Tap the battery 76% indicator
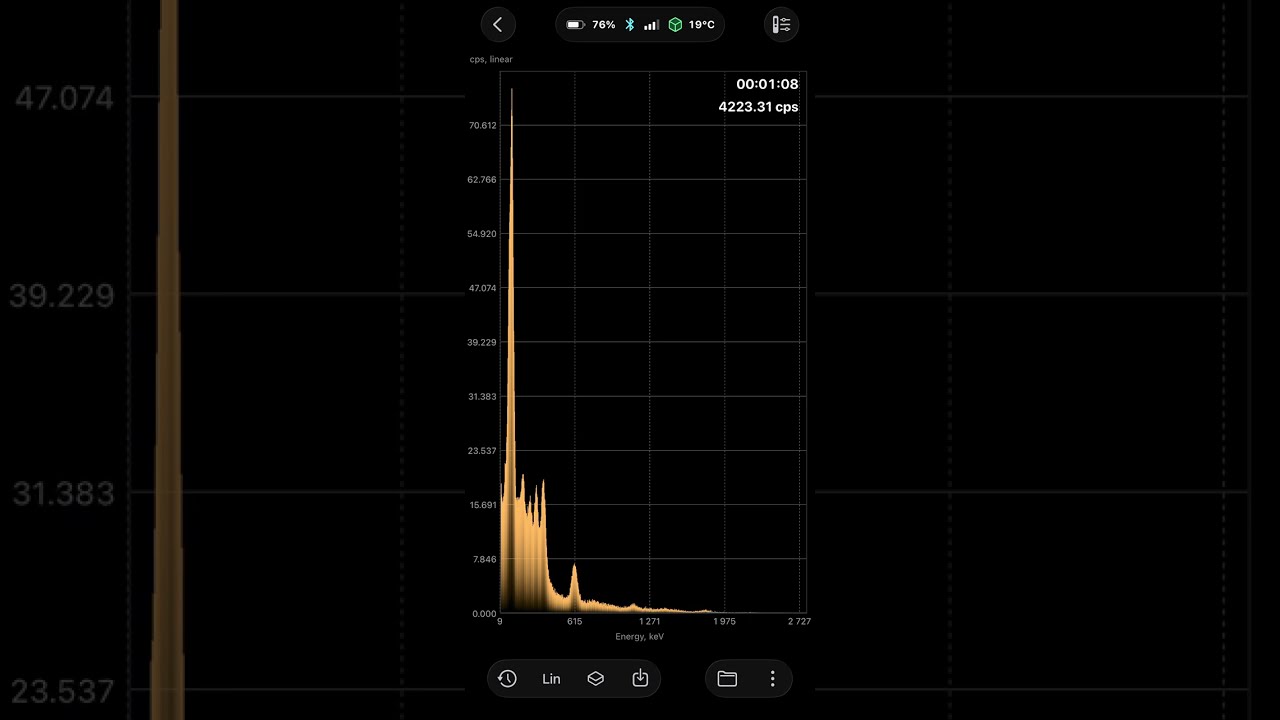This screenshot has height=720, width=1280. [591, 25]
